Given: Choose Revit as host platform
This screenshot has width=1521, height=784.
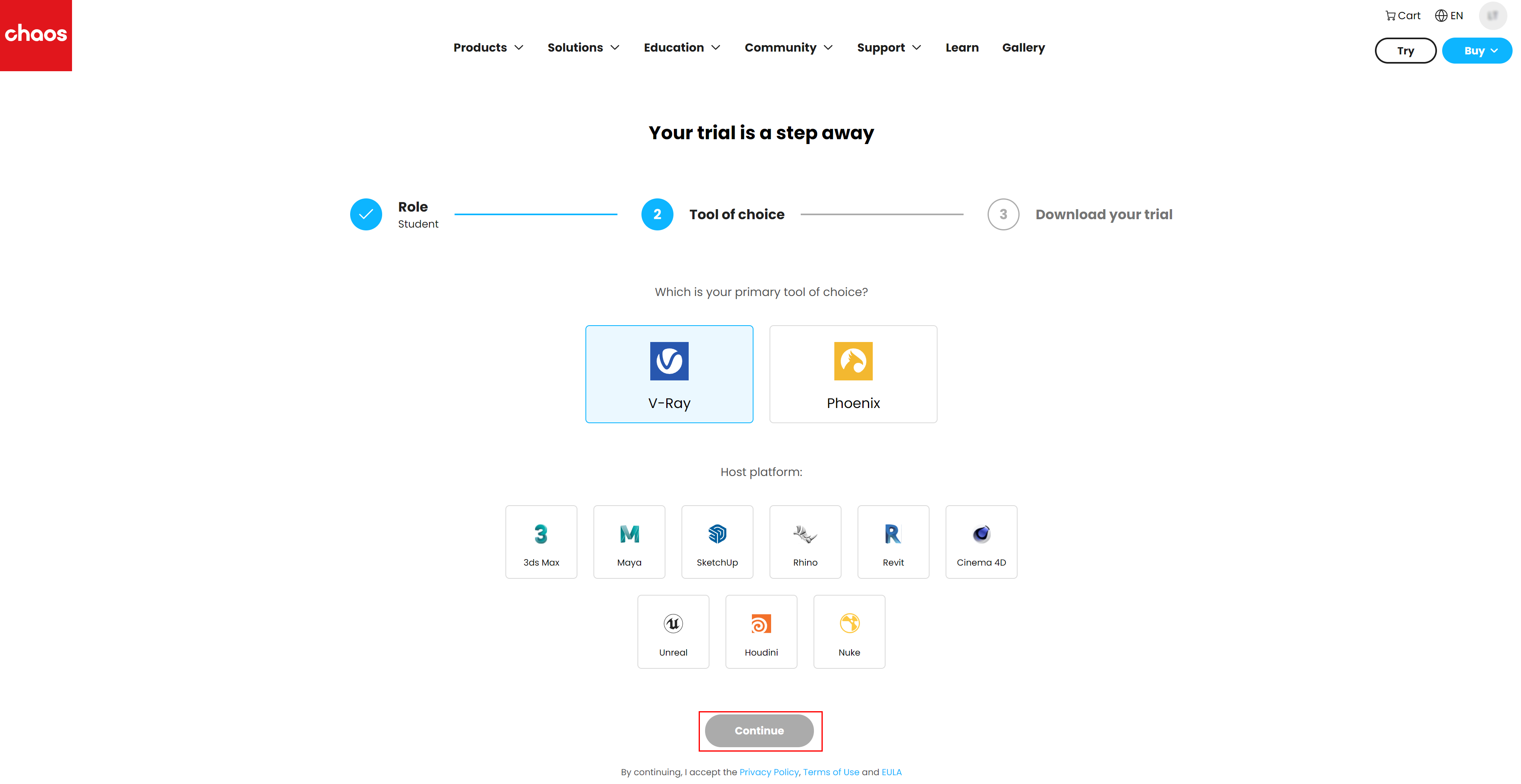Looking at the screenshot, I should (893, 541).
